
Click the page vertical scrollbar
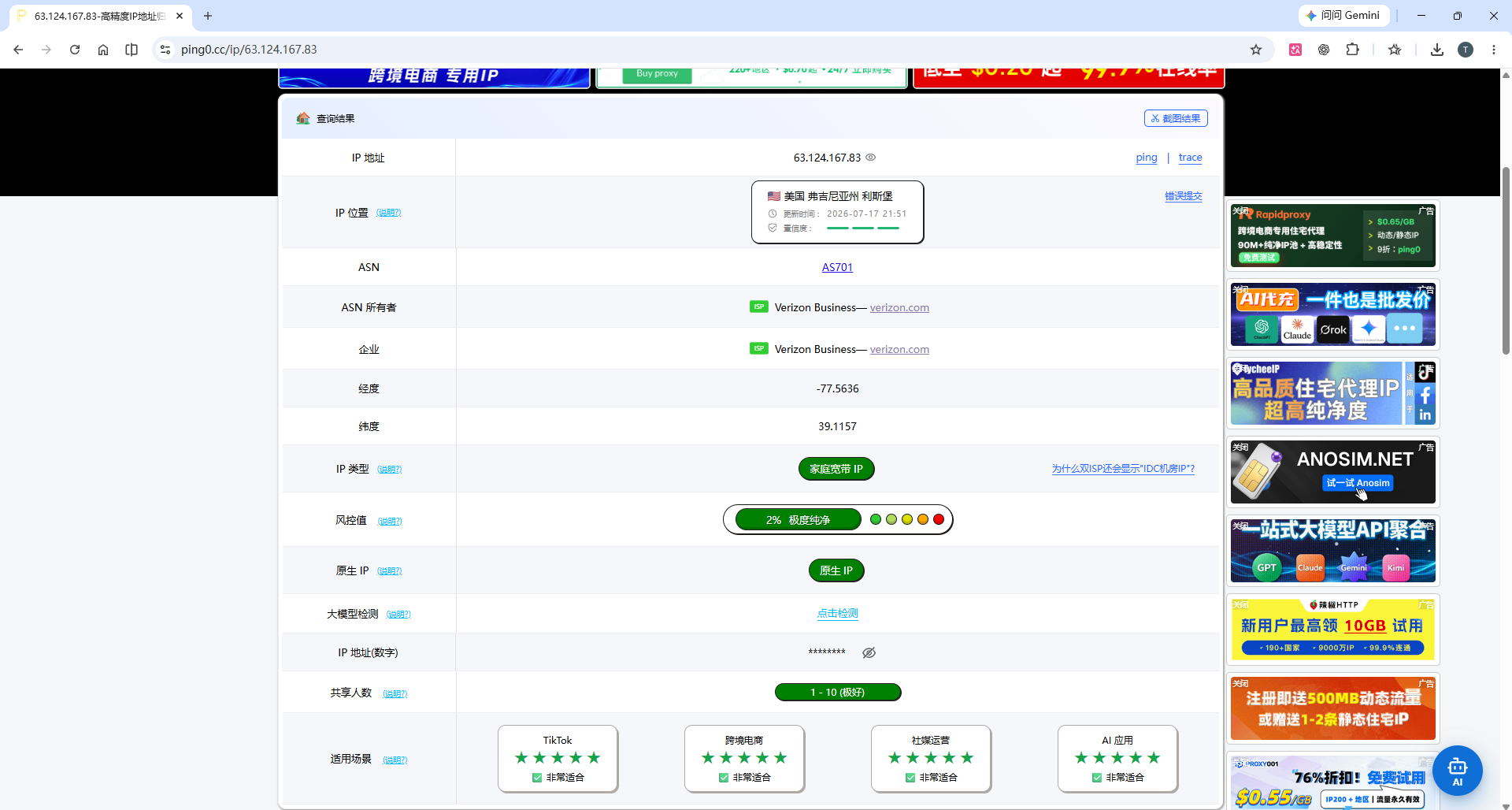1506,260
